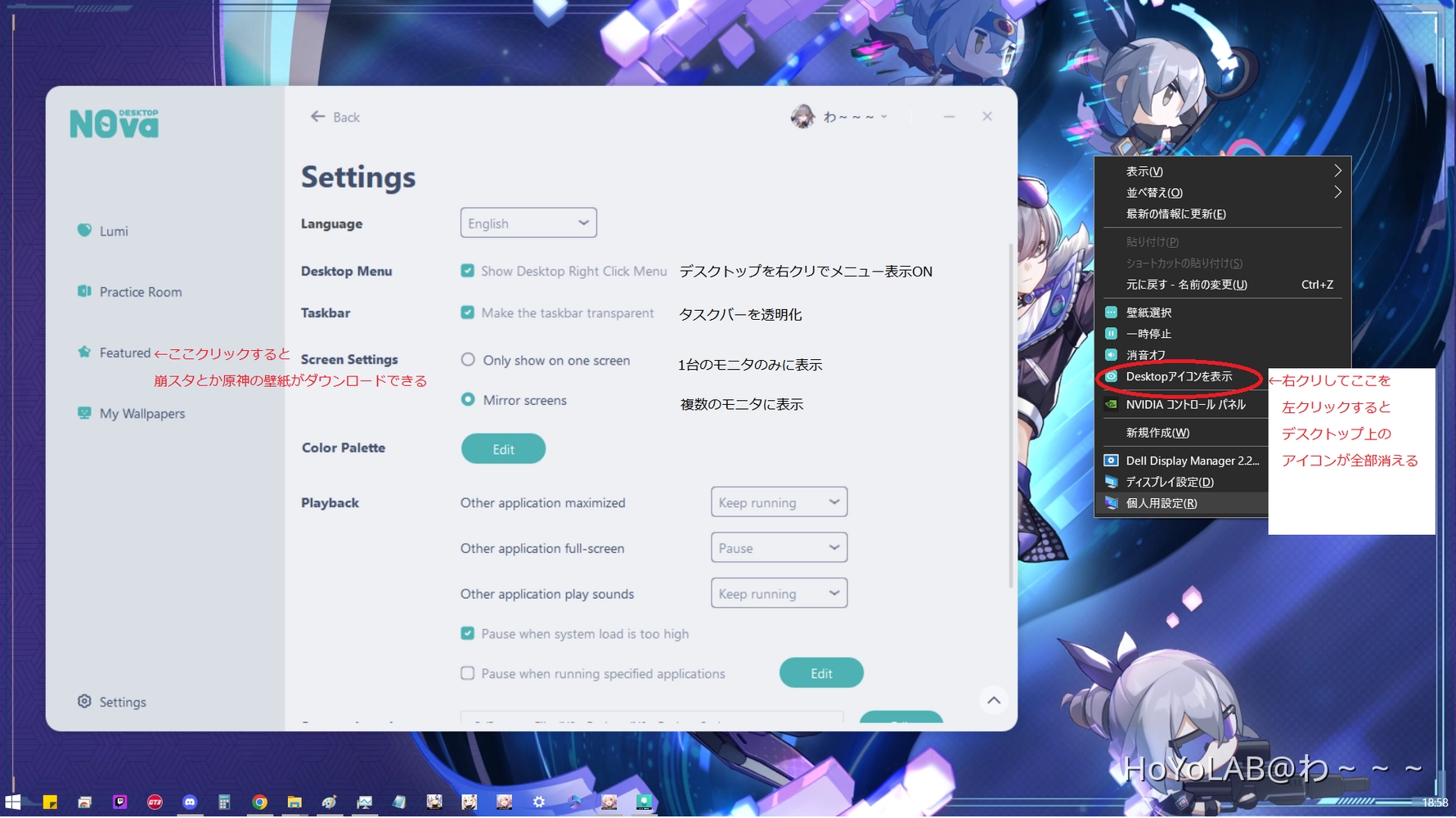This screenshot has height=818, width=1456.
Task: Open Other application full-screen dropdown set to Pause
Action: [x=778, y=547]
